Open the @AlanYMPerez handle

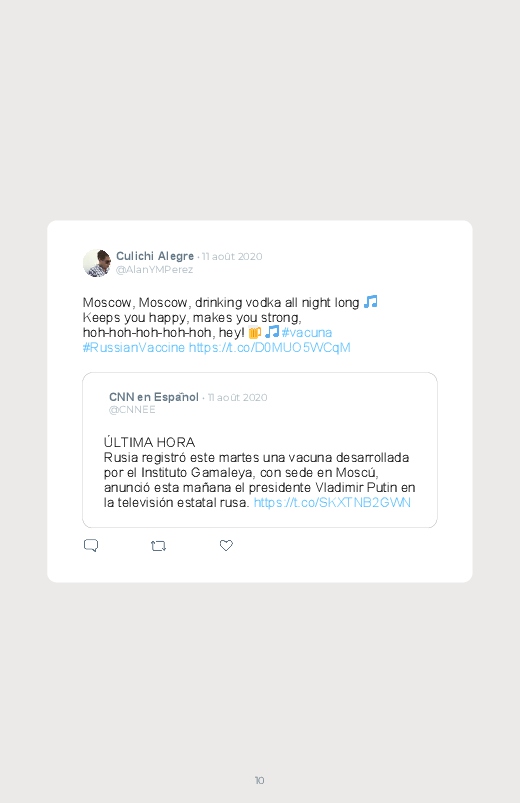(x=154, y=269)
